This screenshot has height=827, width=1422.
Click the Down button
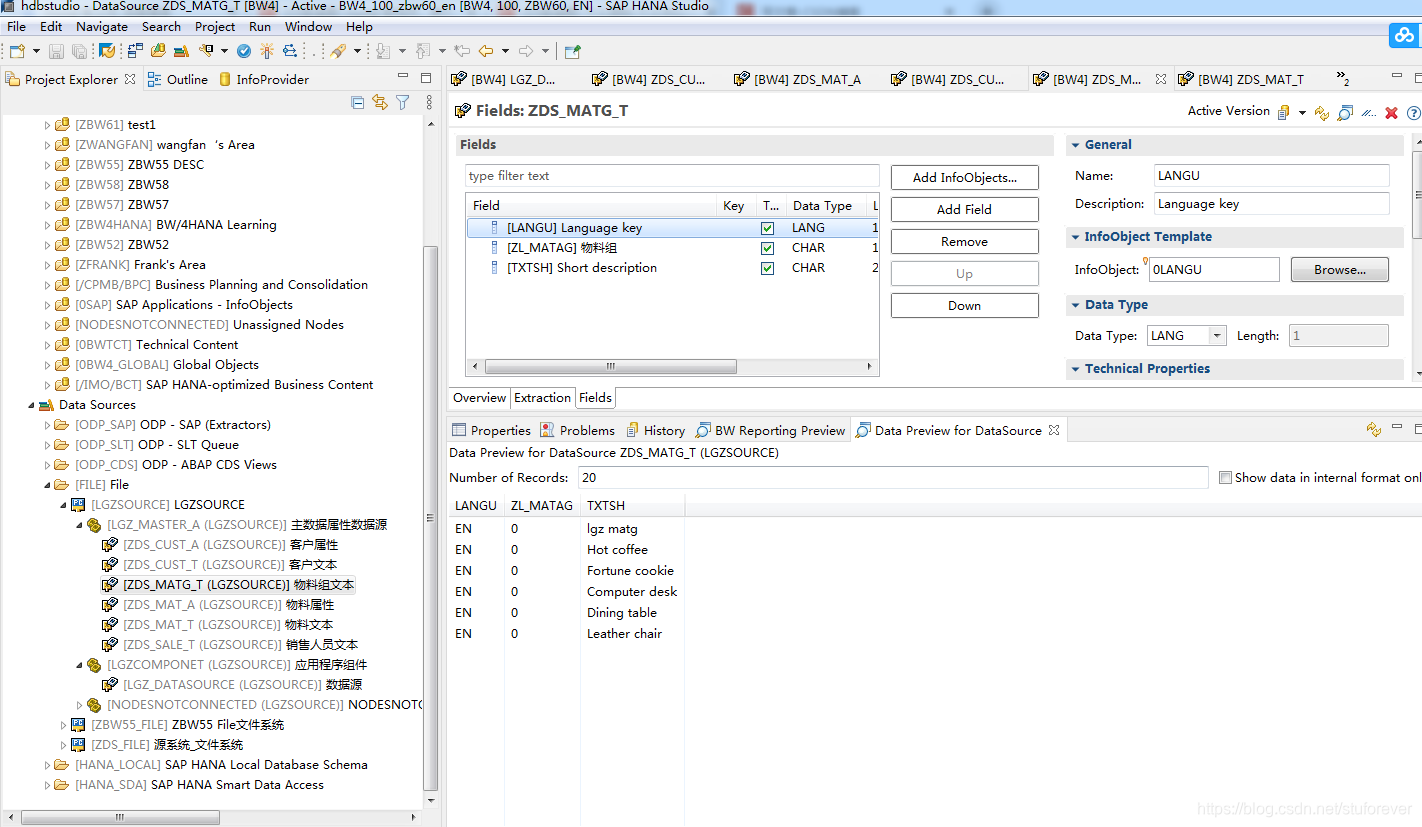[x=964, y=305]
